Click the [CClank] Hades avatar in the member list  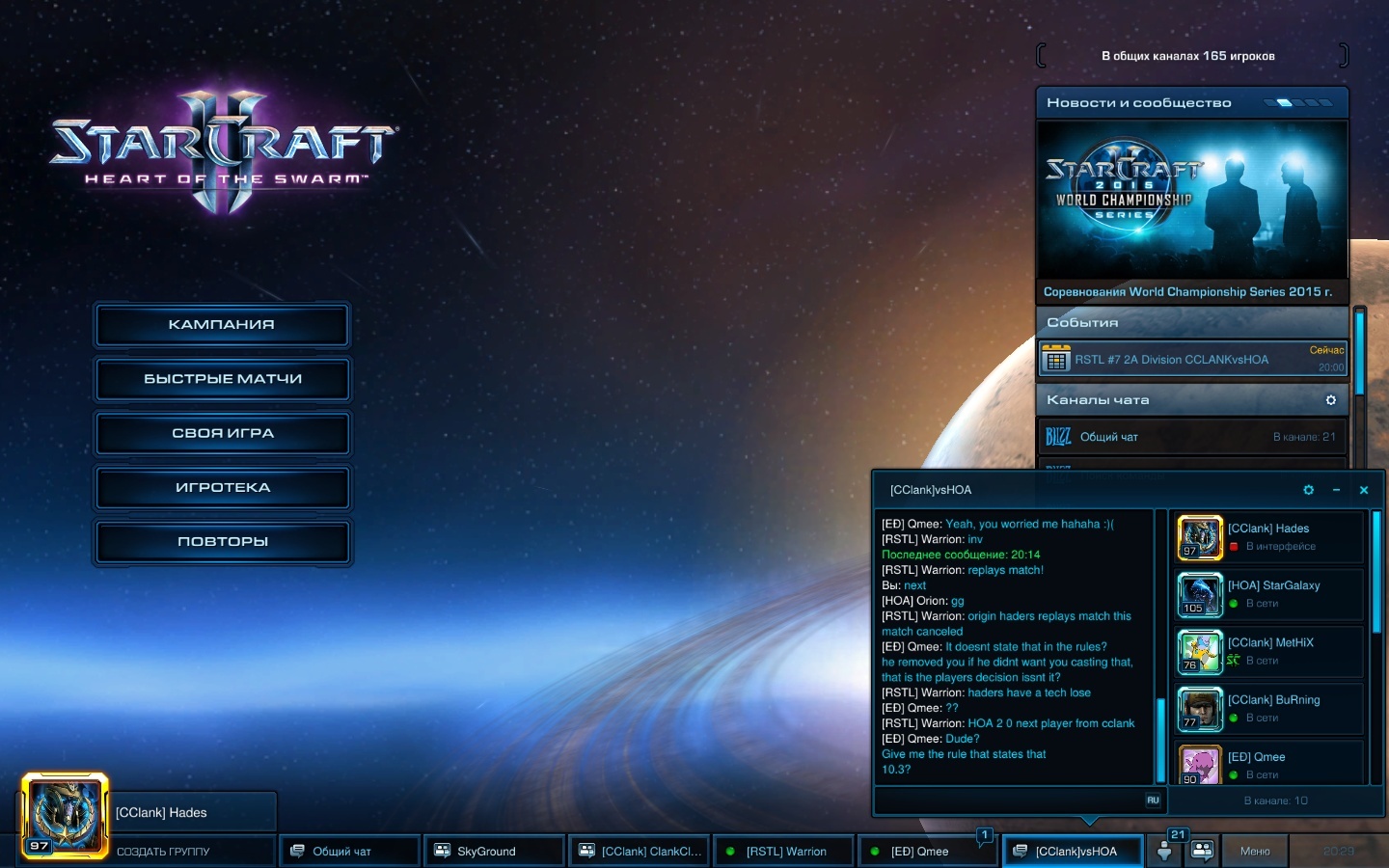[x=1200, y=537]
